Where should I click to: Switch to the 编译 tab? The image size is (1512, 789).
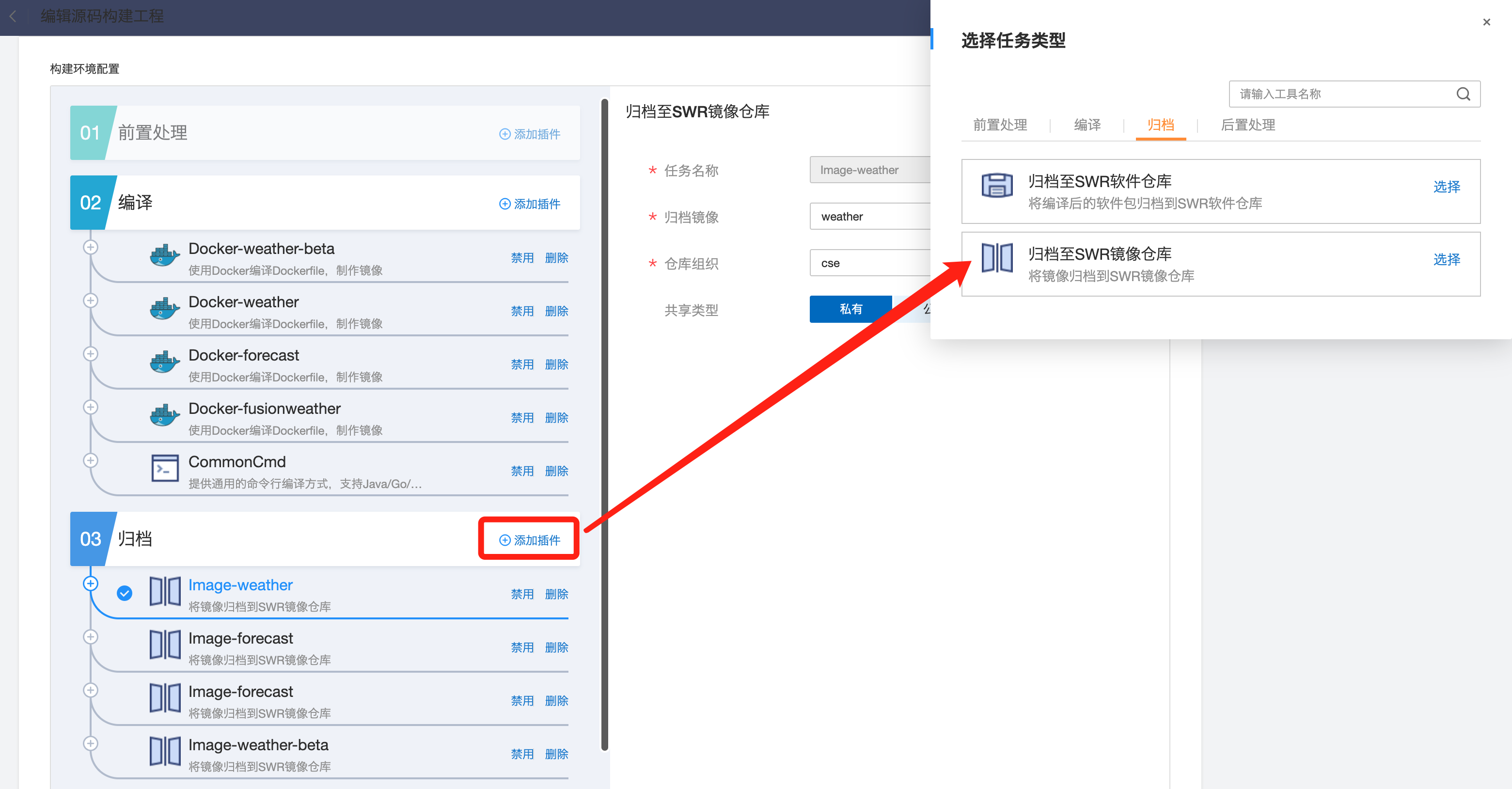point(1087,125)
